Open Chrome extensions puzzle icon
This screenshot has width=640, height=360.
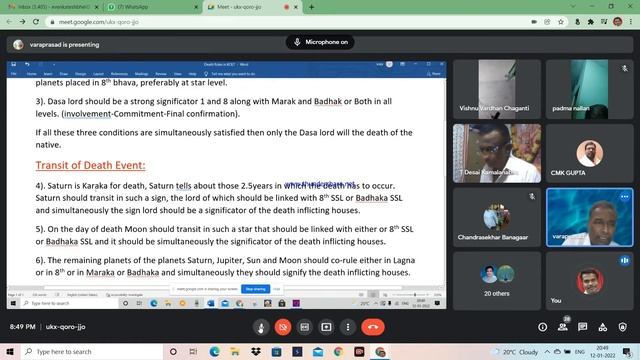point(590,22)
